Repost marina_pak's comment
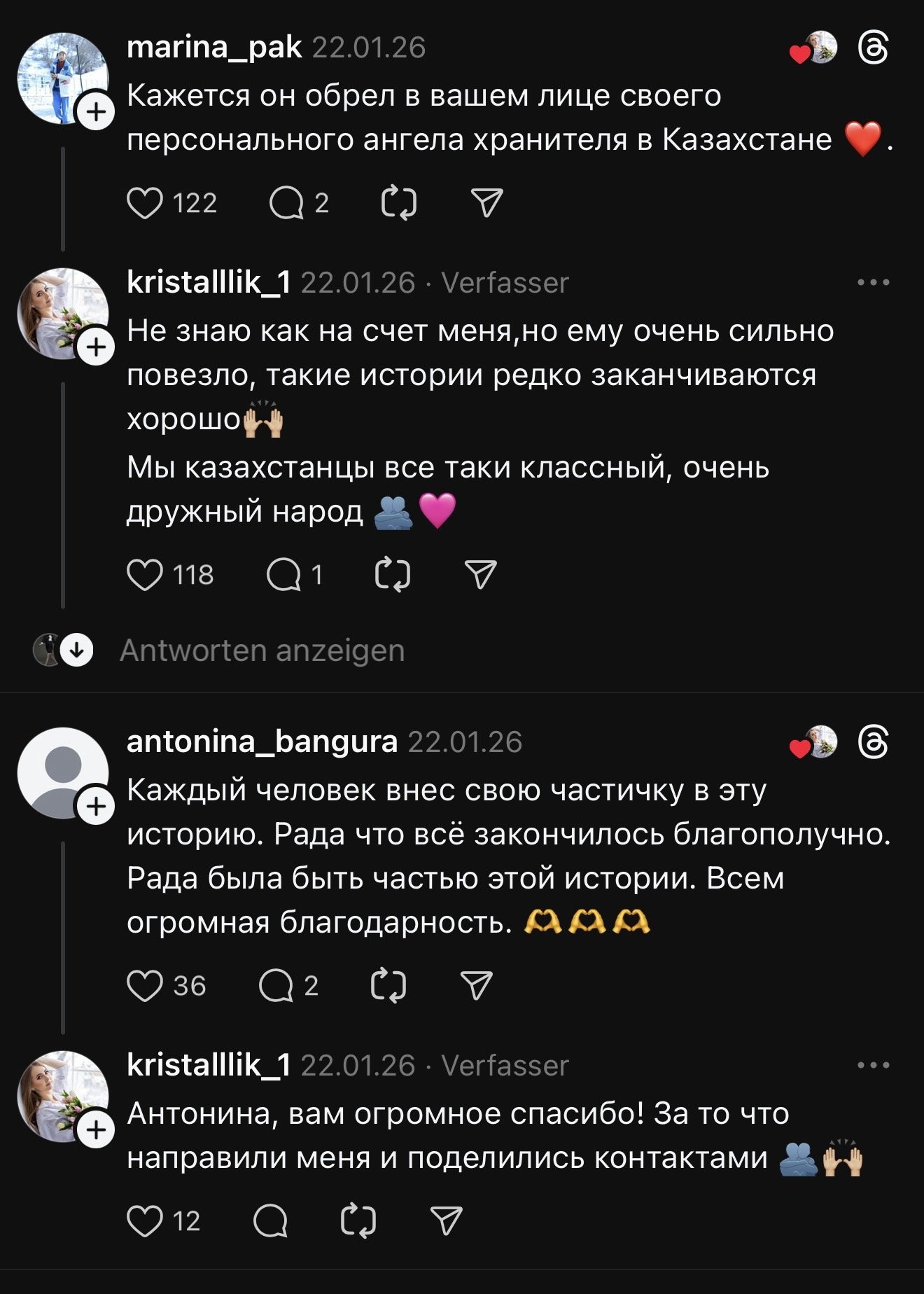Viewport: 924px width, 1294px height. [399, 204]
